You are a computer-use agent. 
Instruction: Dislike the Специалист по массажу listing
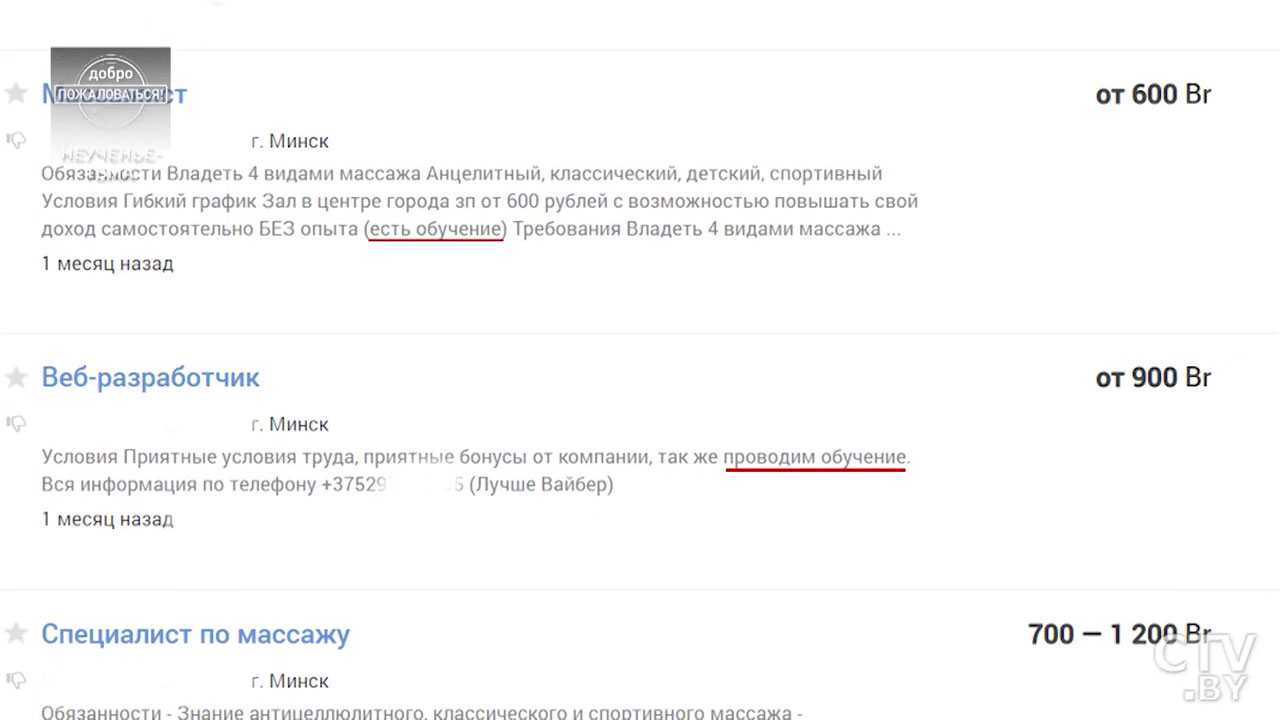click(x=15, y=680)
